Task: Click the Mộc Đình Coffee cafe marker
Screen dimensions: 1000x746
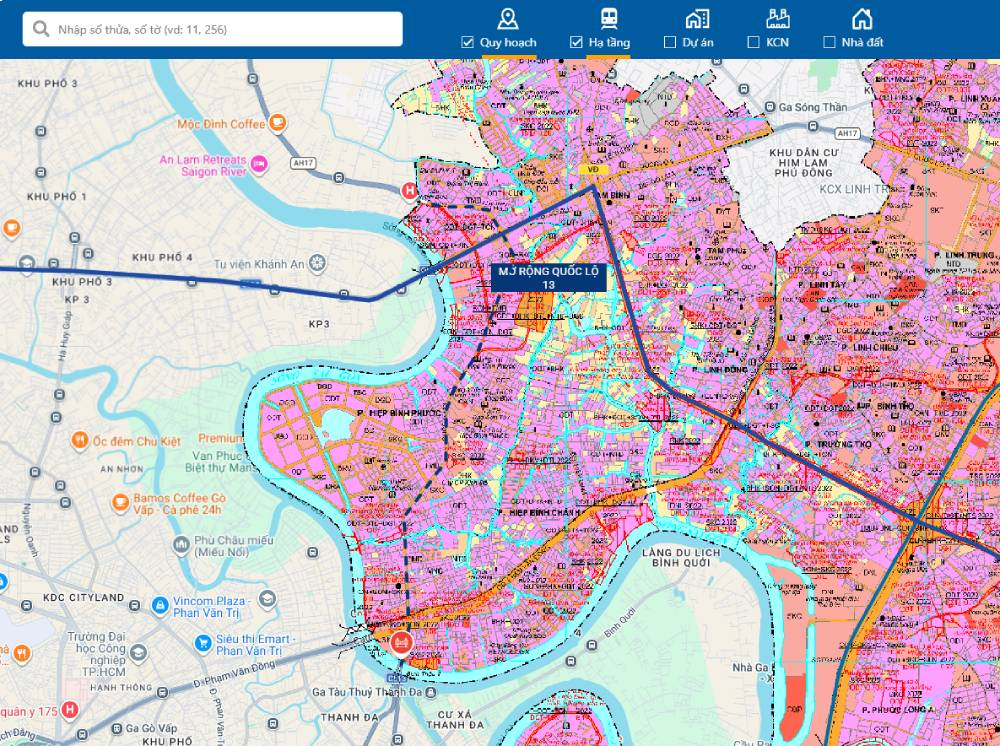Action: (x=277, y=124)
